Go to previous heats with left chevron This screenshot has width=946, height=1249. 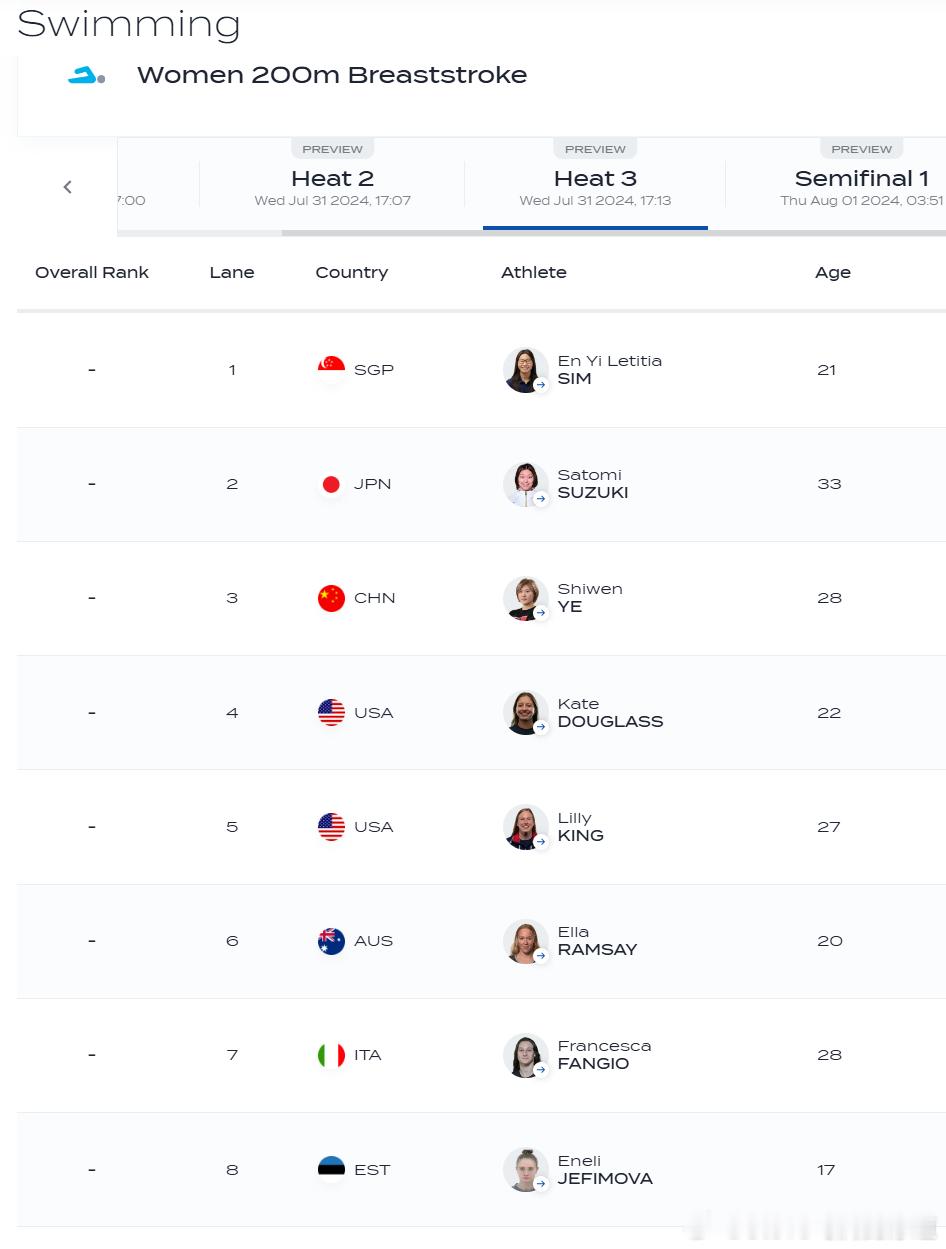(x=67, y=187)
